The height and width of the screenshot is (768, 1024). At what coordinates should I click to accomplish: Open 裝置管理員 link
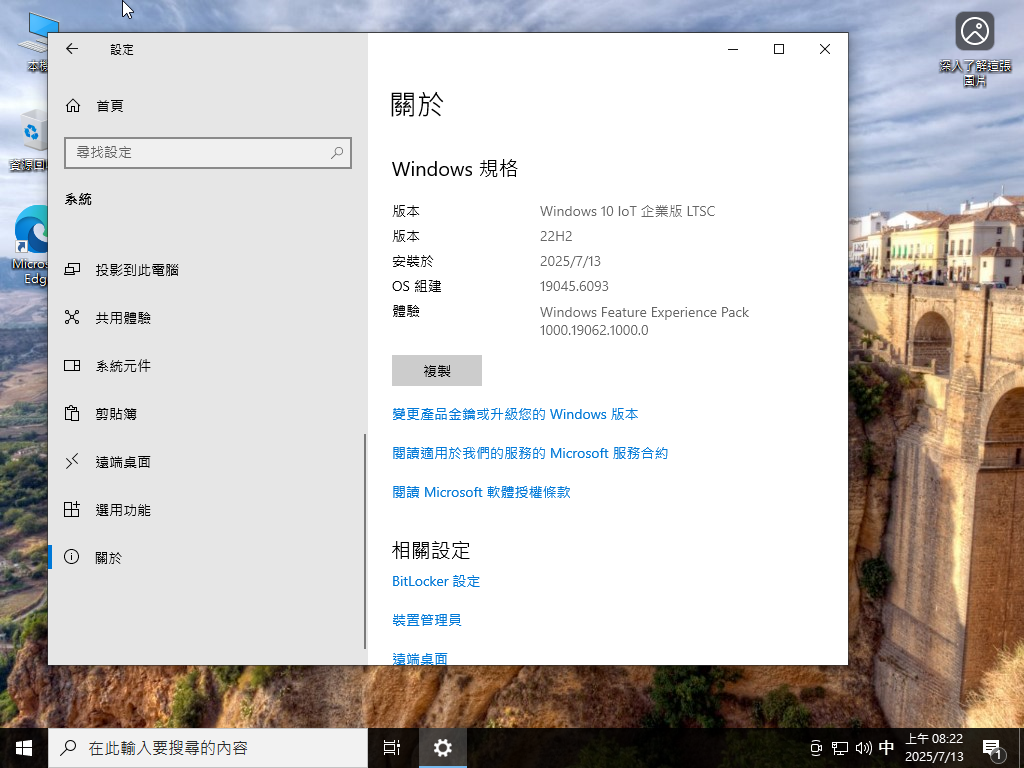click(427, 620)
